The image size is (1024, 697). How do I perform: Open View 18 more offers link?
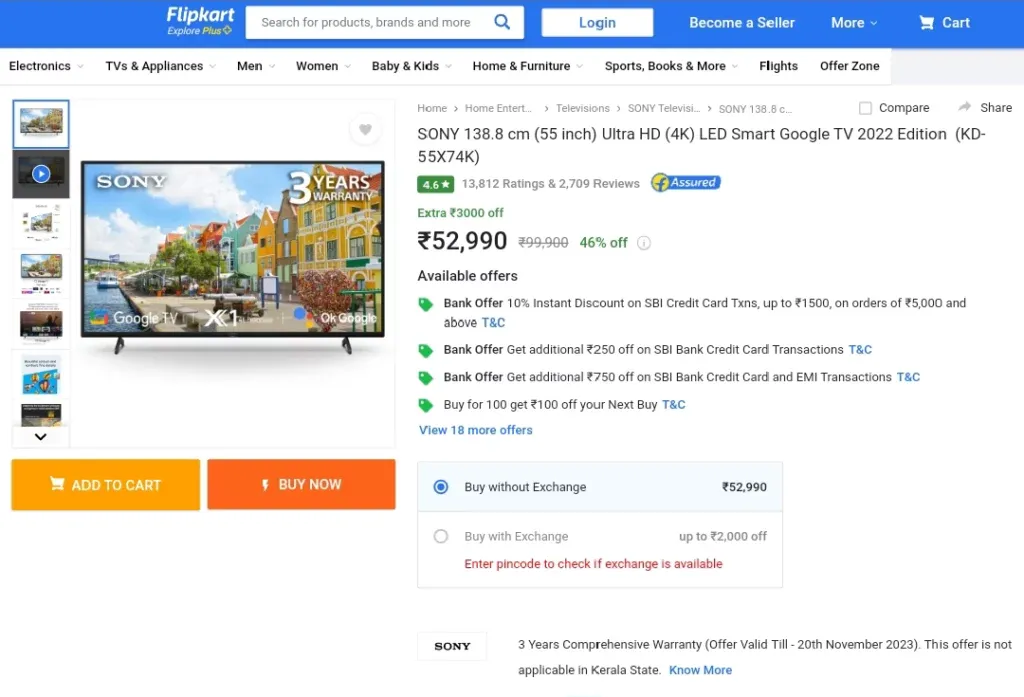click(x=475, y=430)
